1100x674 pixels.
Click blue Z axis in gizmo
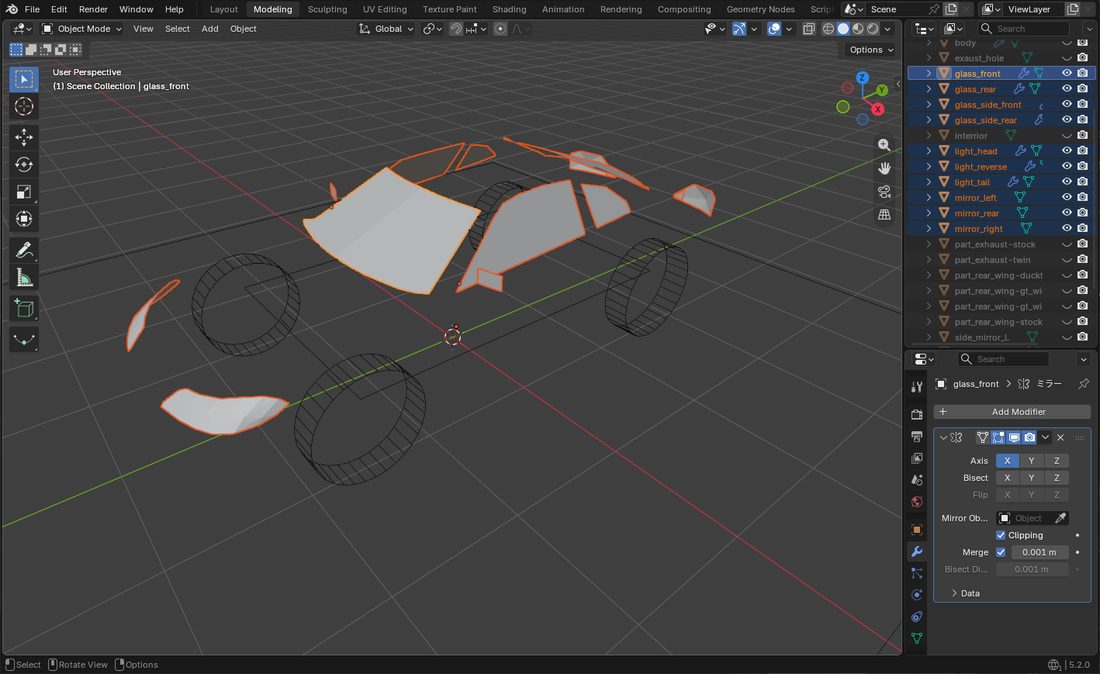(862, 78)
